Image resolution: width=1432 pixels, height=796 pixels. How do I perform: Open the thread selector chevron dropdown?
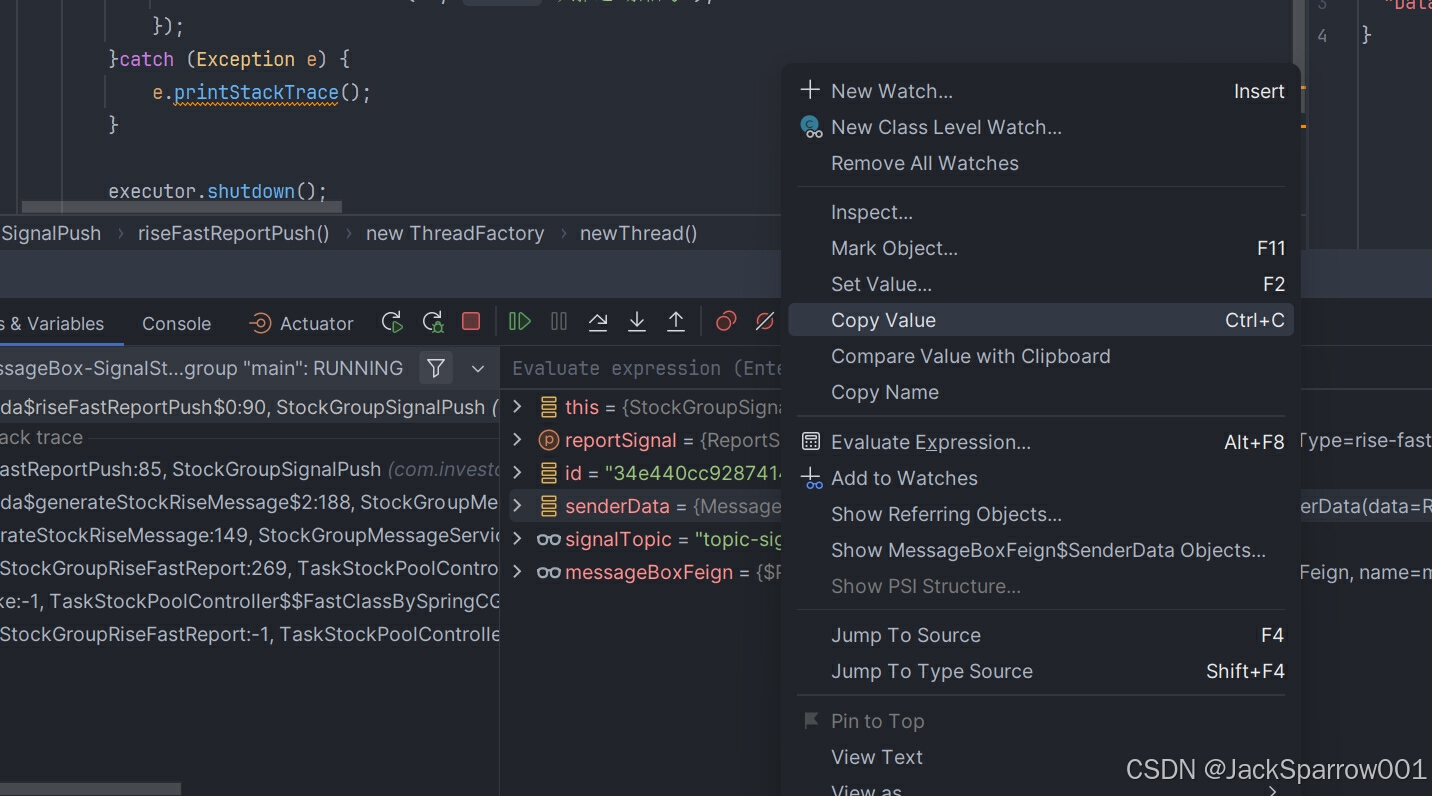pyautogui.click(x=477, y=368)
